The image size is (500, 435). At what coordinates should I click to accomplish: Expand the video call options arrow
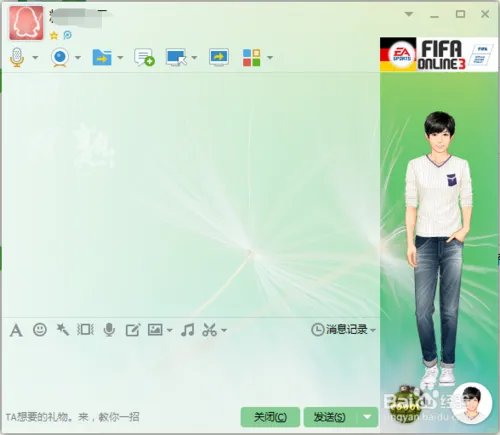78,57
